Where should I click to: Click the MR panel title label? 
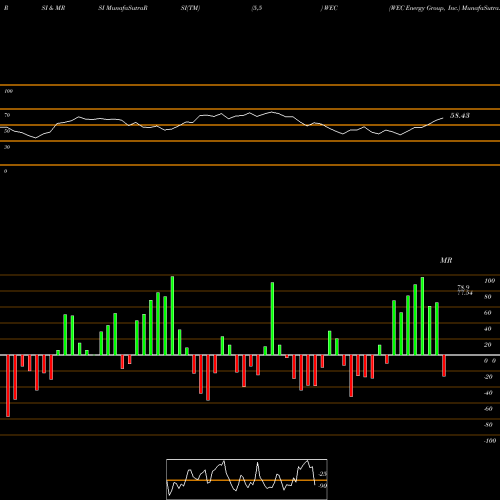(446, 260)
